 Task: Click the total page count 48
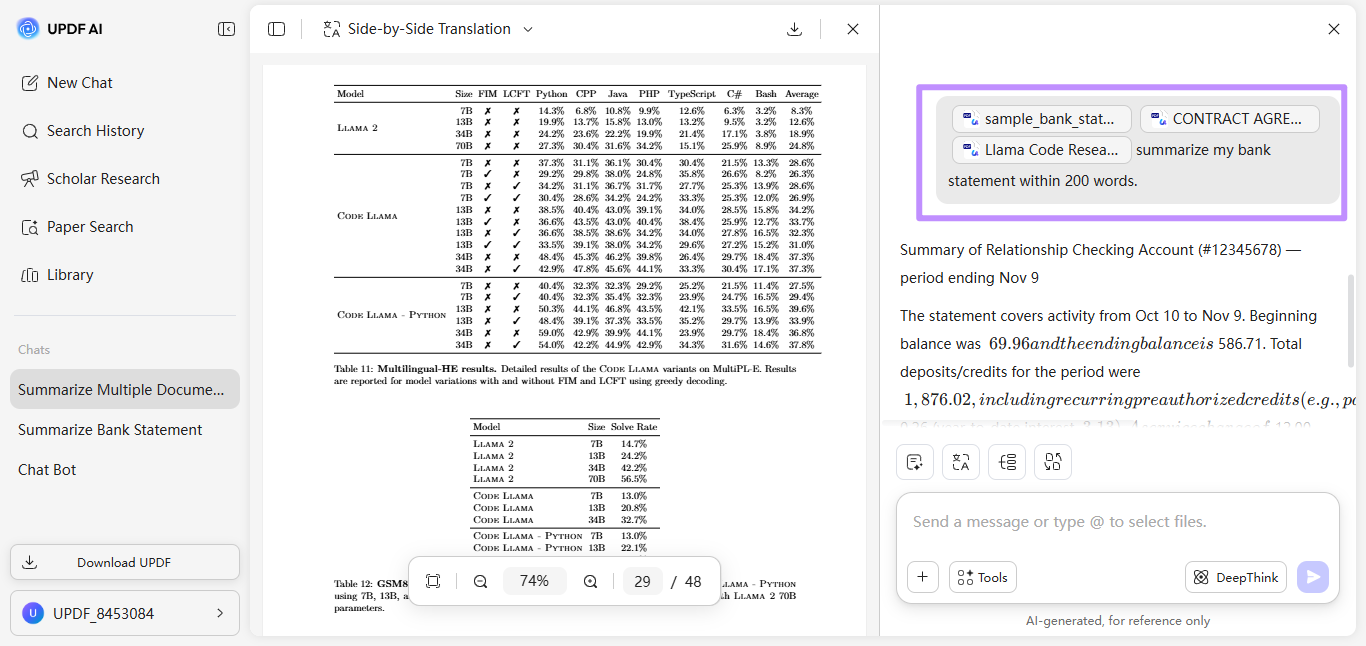coord(693,581)
